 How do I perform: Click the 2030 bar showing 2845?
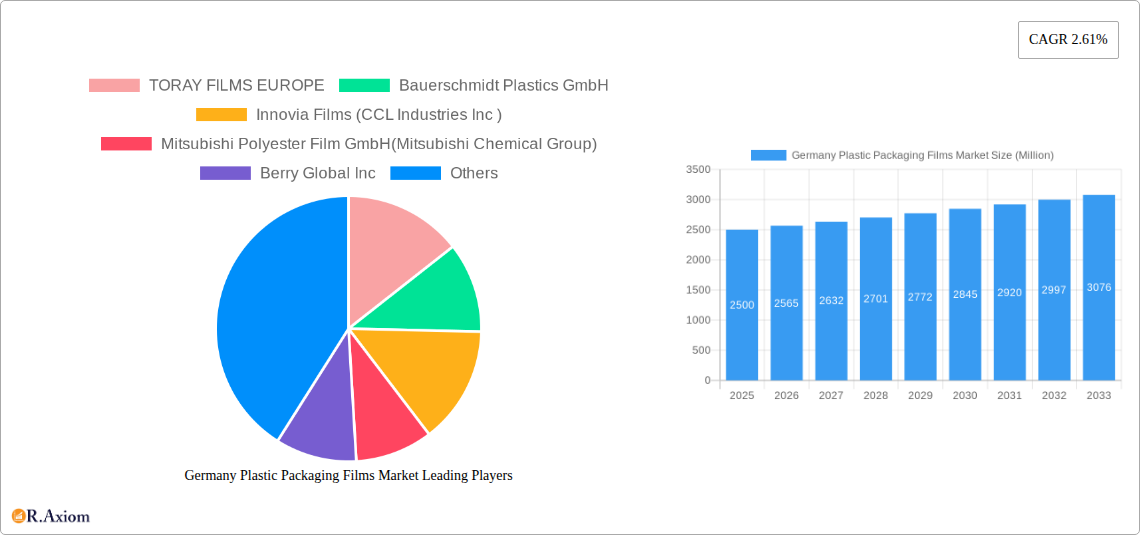(965, 294)
